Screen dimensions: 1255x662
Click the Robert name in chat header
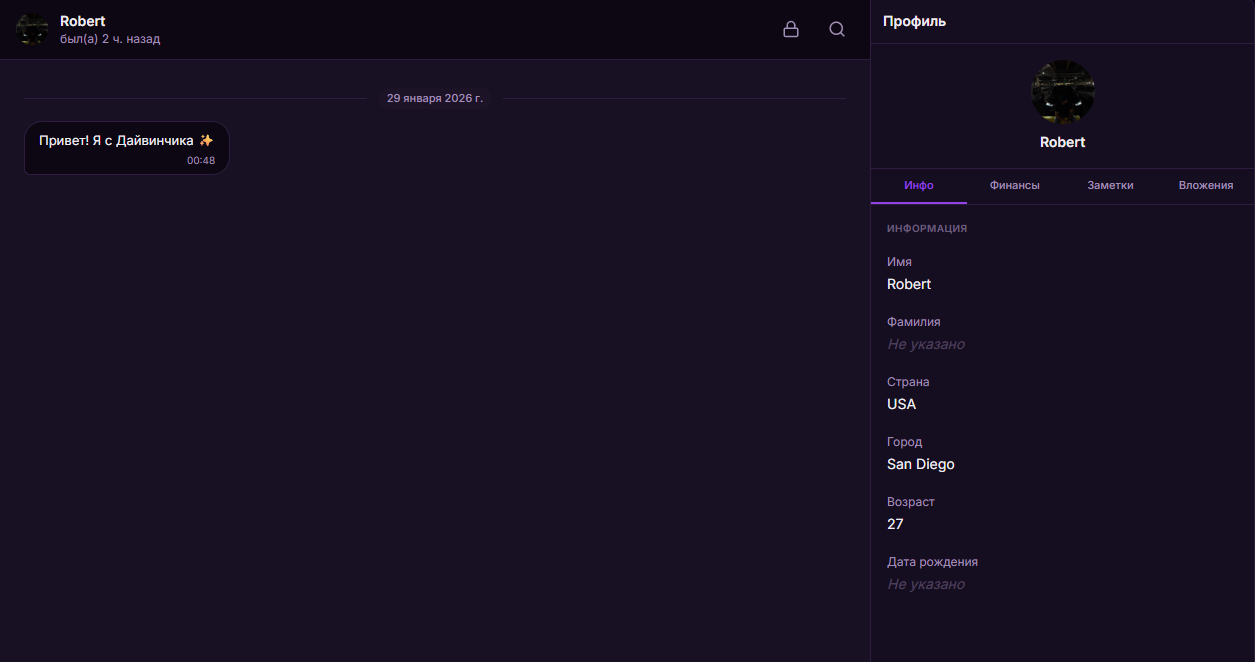click(x=82, y=21)
